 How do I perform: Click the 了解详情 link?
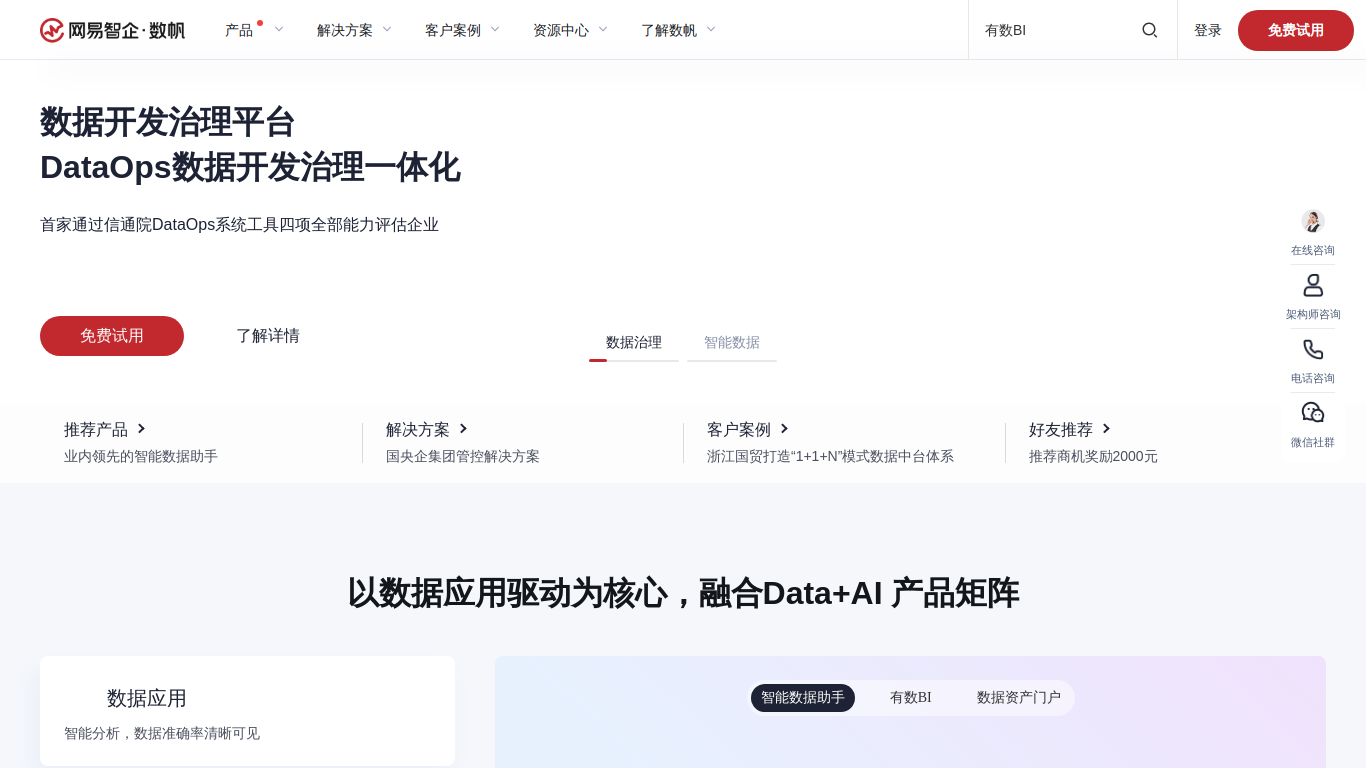(268, 336)
